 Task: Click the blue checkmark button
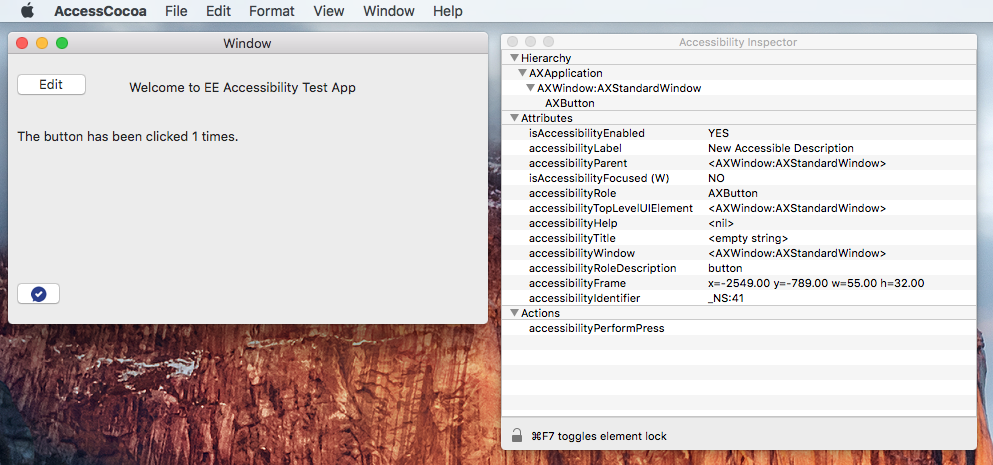click(39, 294)
